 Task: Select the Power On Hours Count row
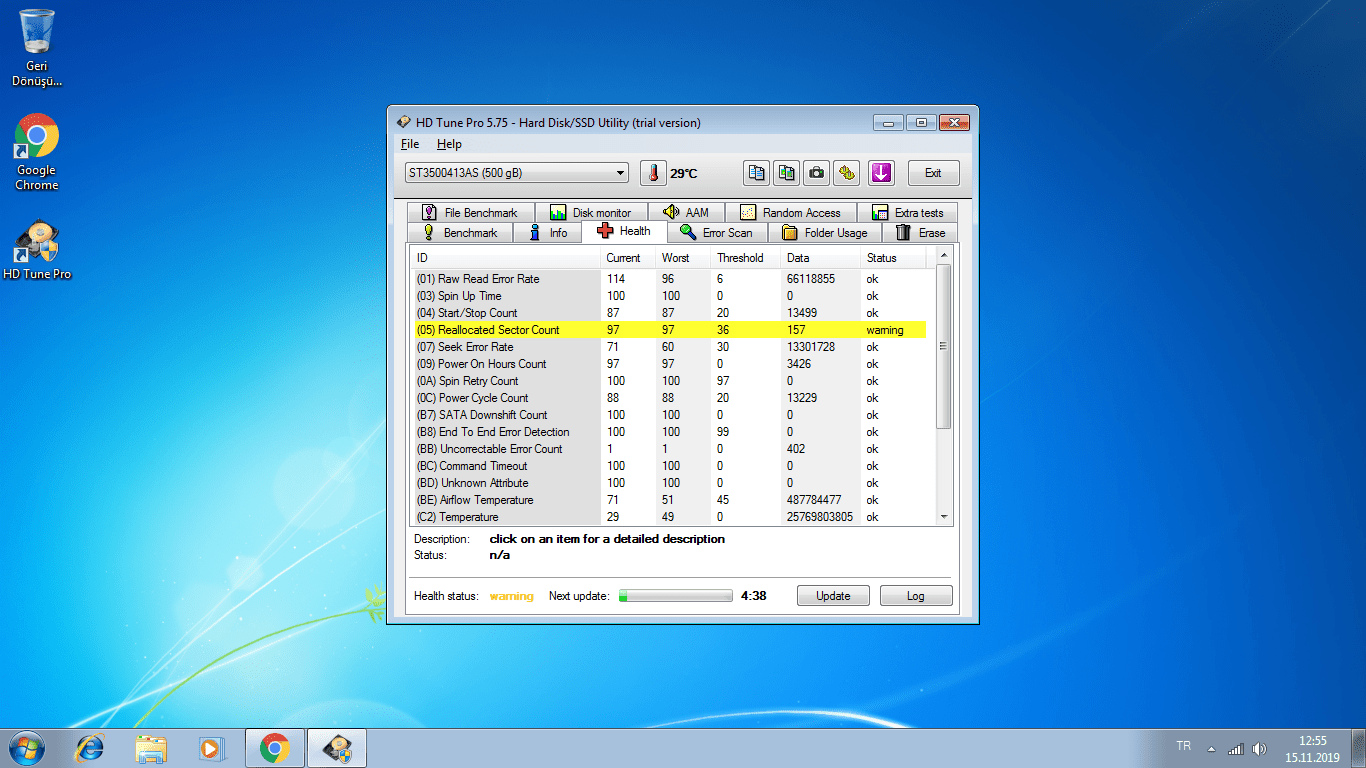(670, 364)
